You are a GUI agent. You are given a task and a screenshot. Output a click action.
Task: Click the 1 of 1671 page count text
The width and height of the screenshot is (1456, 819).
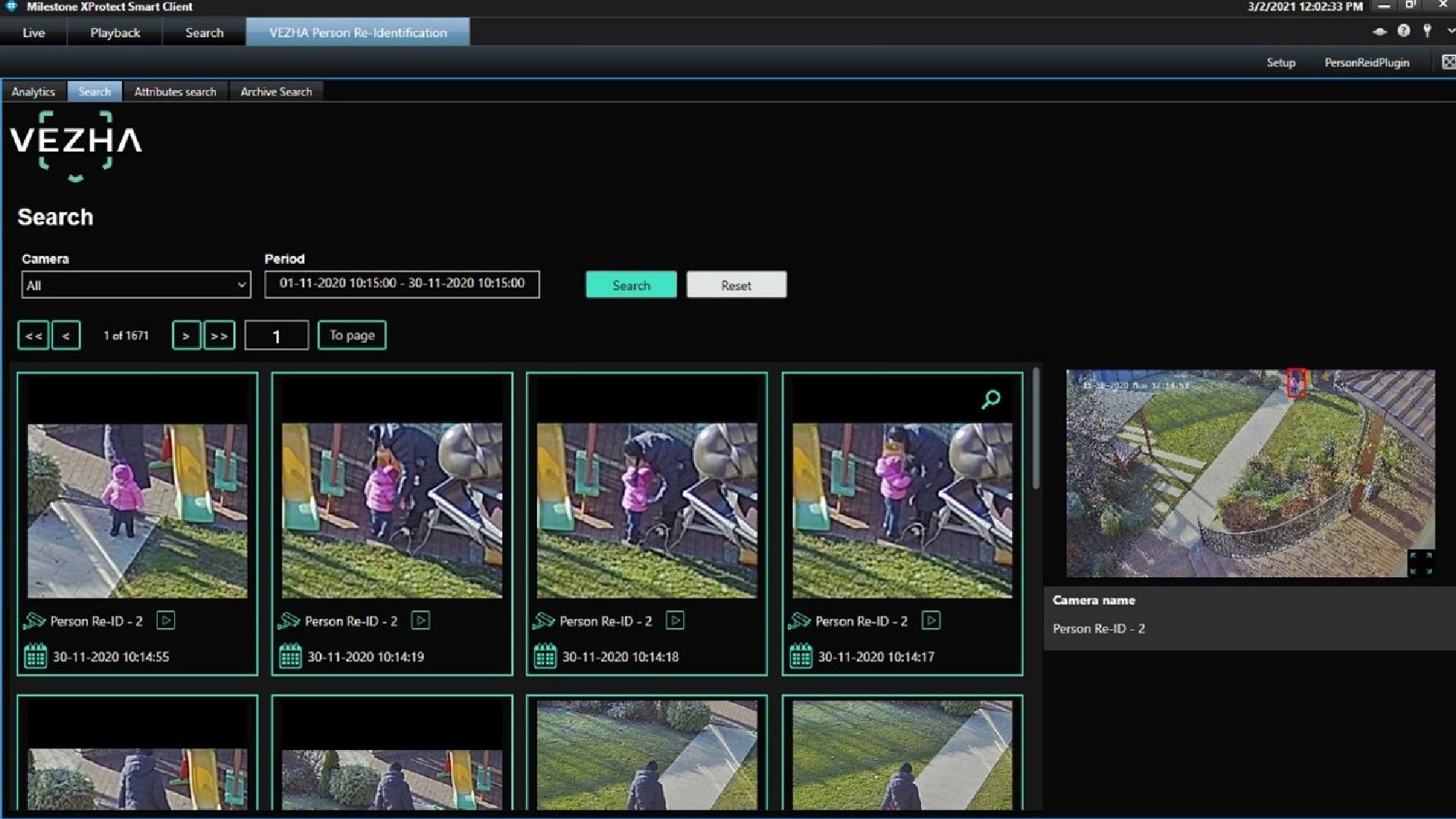tap(126, 335)
